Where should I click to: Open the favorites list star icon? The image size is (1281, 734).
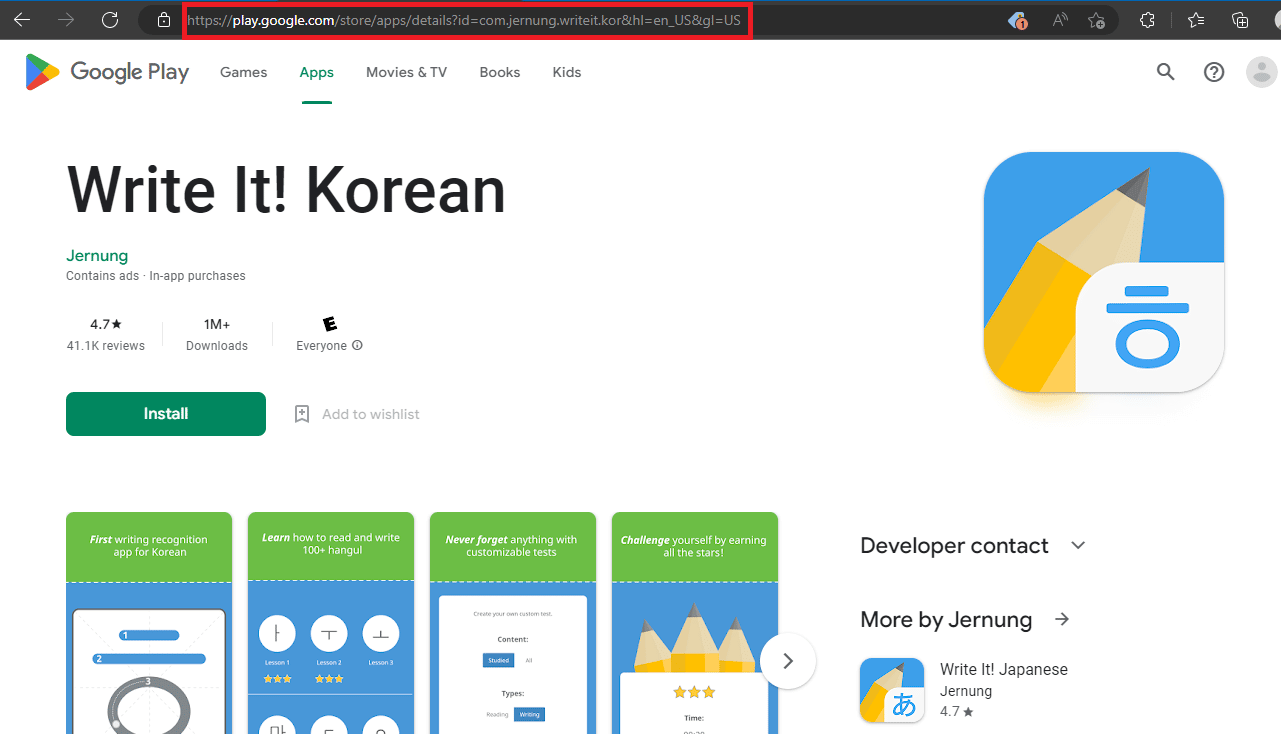point(1196,20)
